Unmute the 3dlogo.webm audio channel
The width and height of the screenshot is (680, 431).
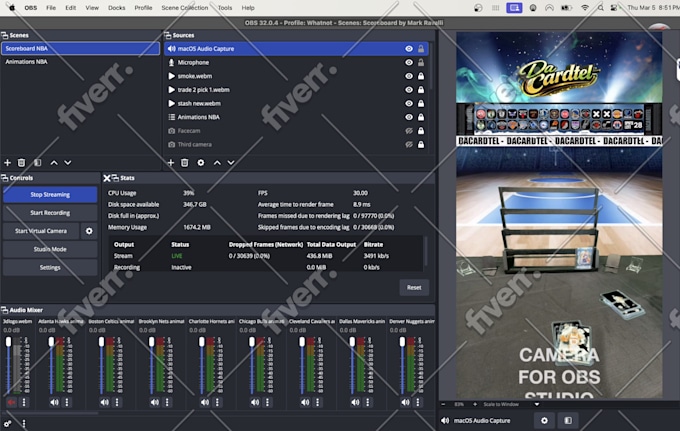pos(11,402)
